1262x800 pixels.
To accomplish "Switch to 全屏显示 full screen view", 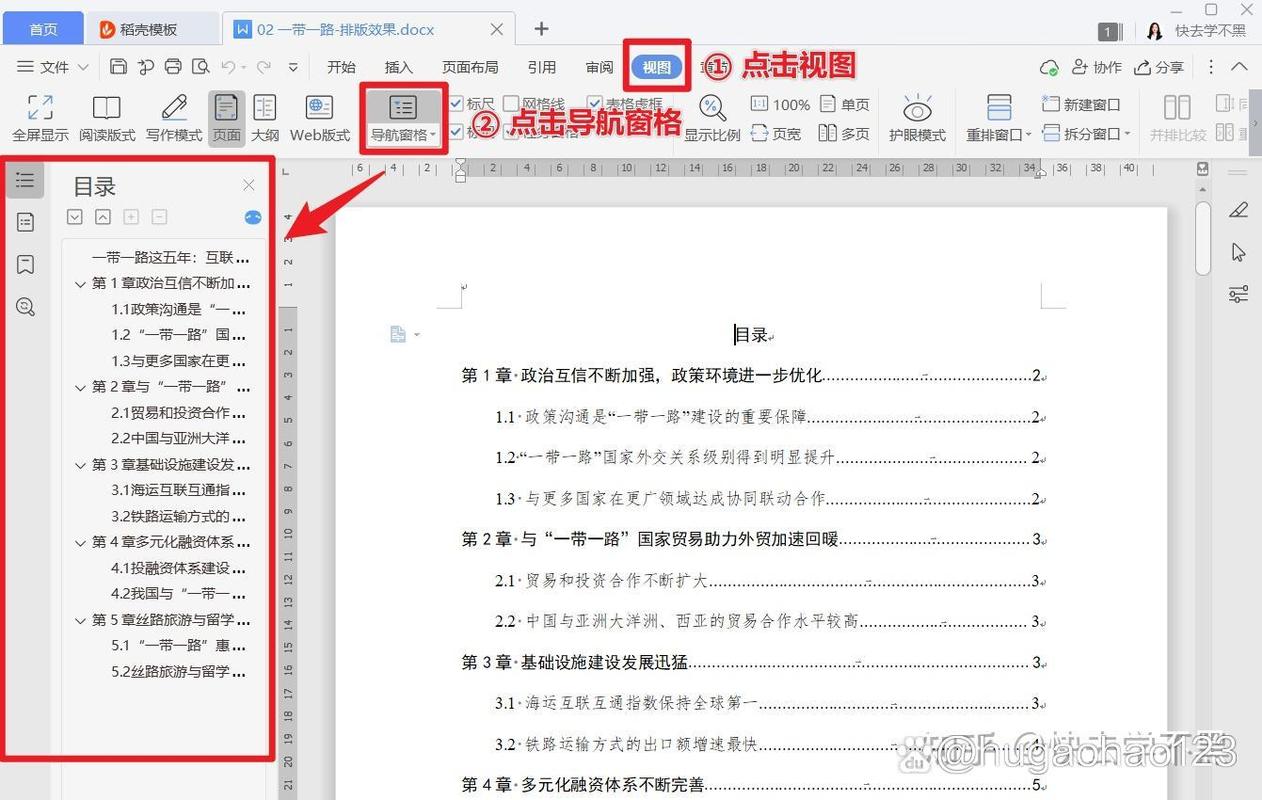I will point(41,113).
